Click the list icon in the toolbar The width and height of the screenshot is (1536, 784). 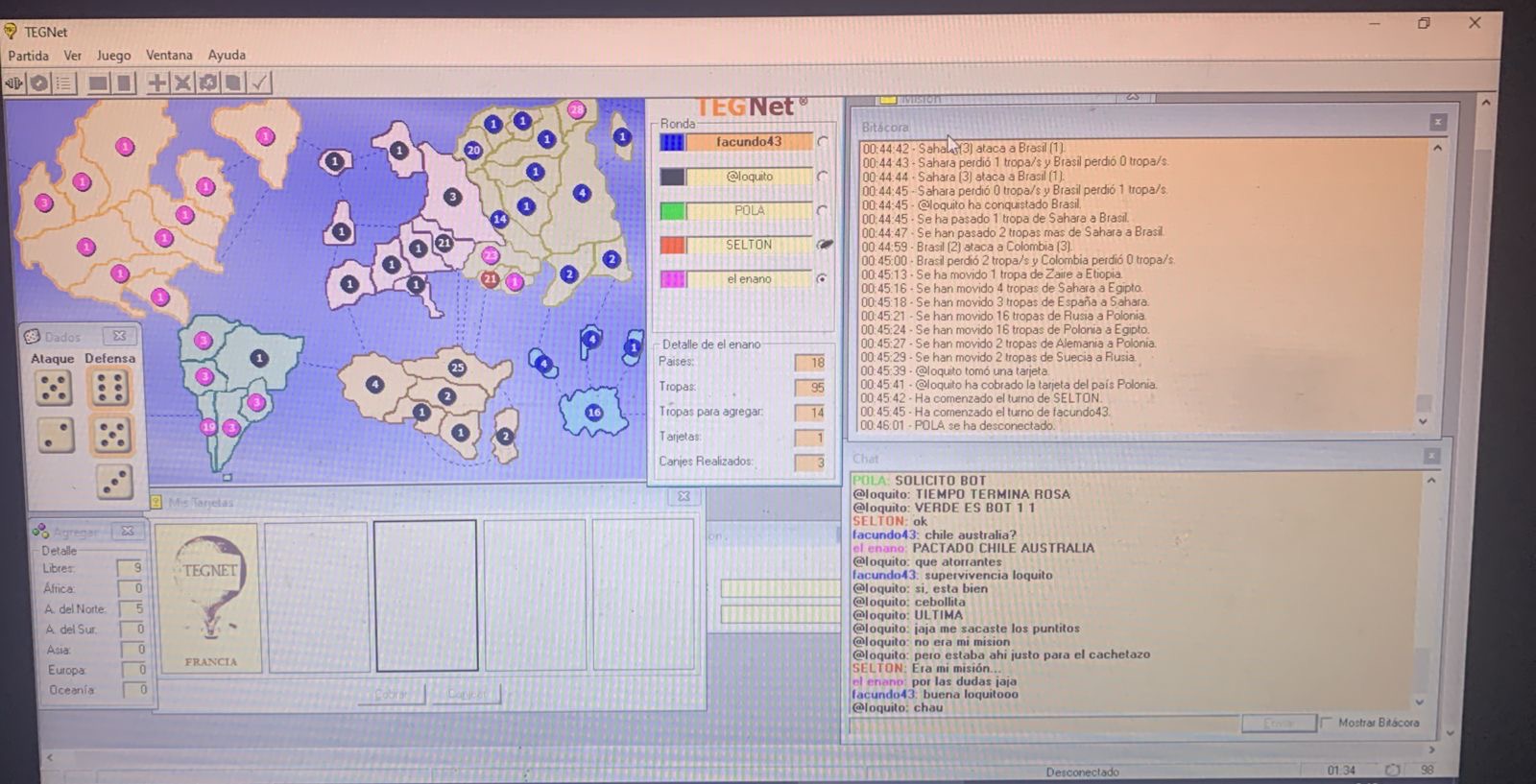64,83
